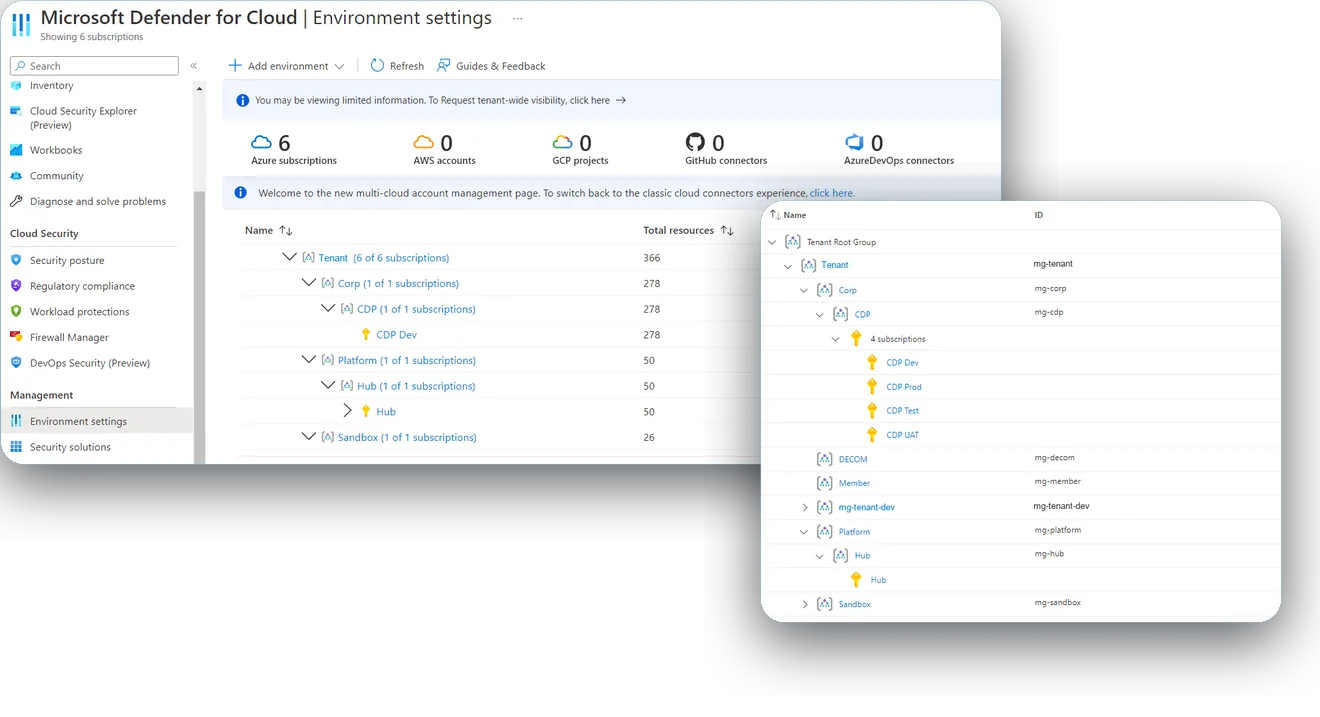Click the Security posture shield icon
1320x717 pixels.
click(16, 260)
